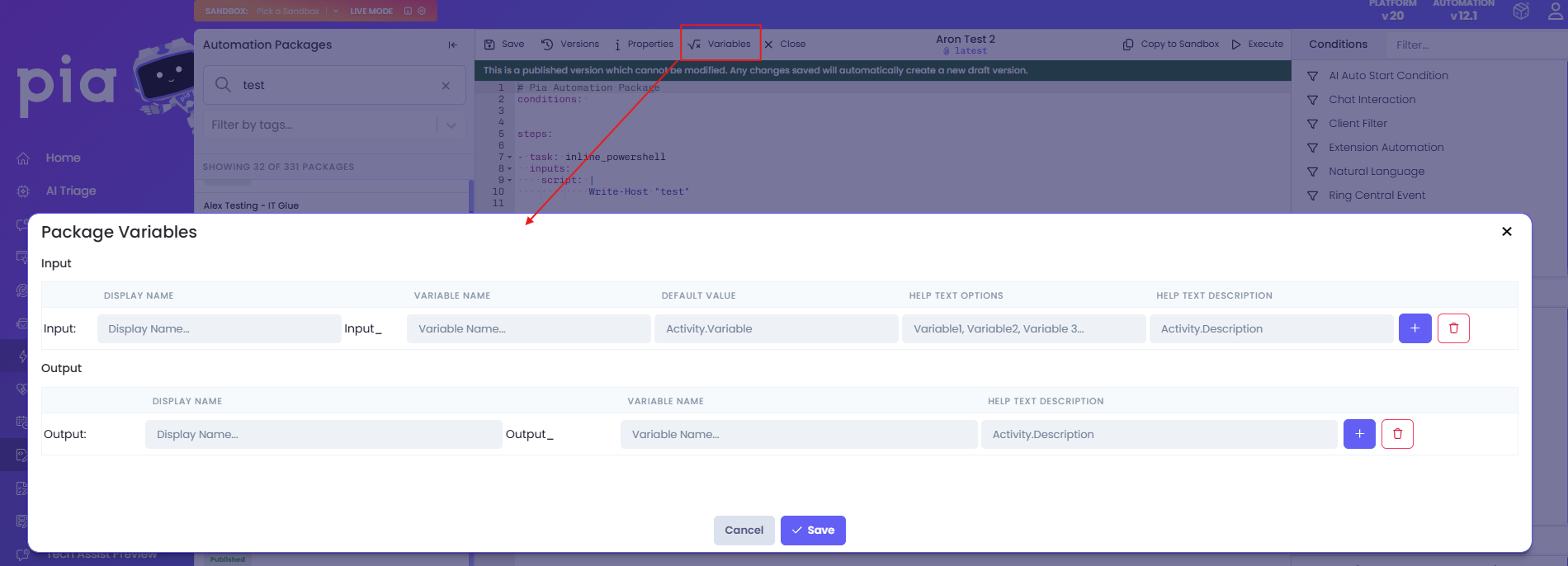Open the user account icon

[x=1555, y=12]
